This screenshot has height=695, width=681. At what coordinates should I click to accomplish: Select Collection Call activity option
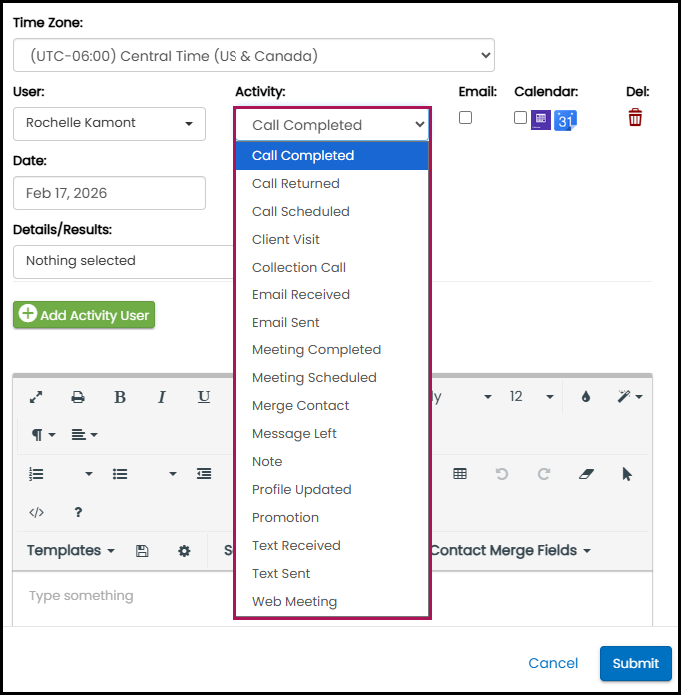point(332,267)
